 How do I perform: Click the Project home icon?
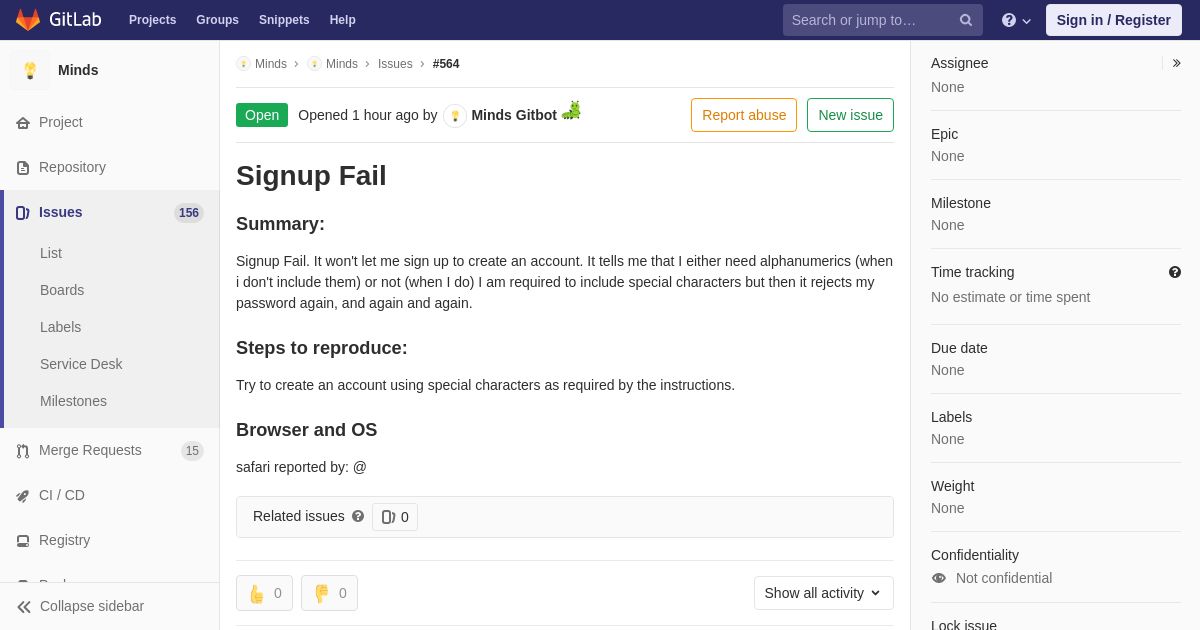[23, 123]
